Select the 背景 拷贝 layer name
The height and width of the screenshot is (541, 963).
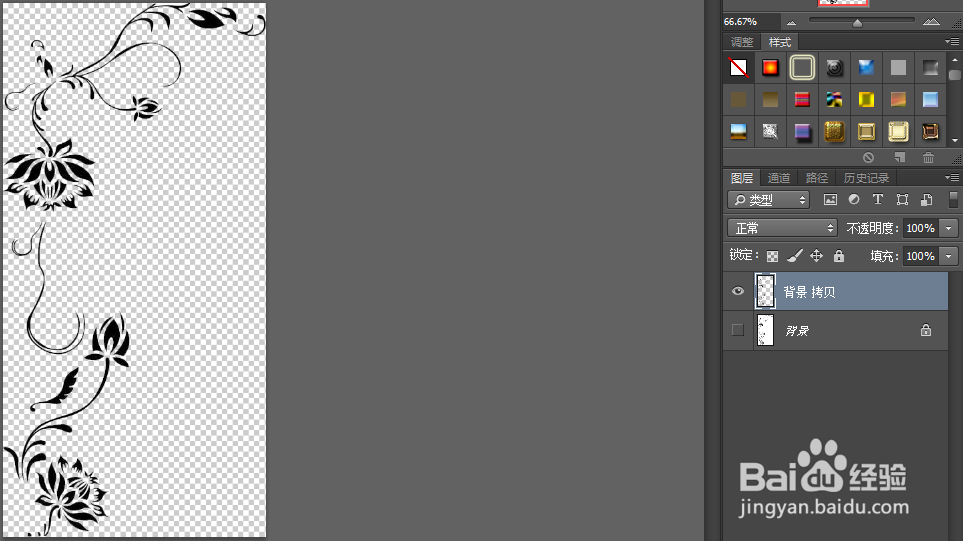tap(809, 292)
